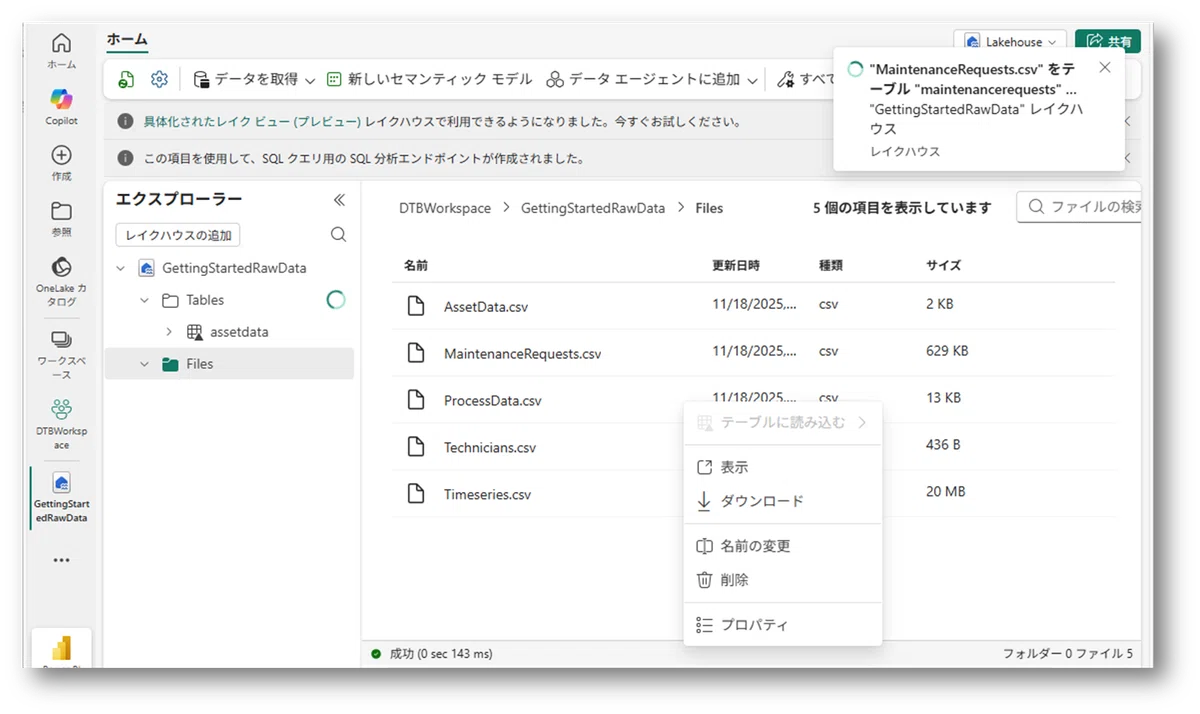
Task: Click New semantic model (新しいセマンティック モデル)
Action: (x=430, y=79)
